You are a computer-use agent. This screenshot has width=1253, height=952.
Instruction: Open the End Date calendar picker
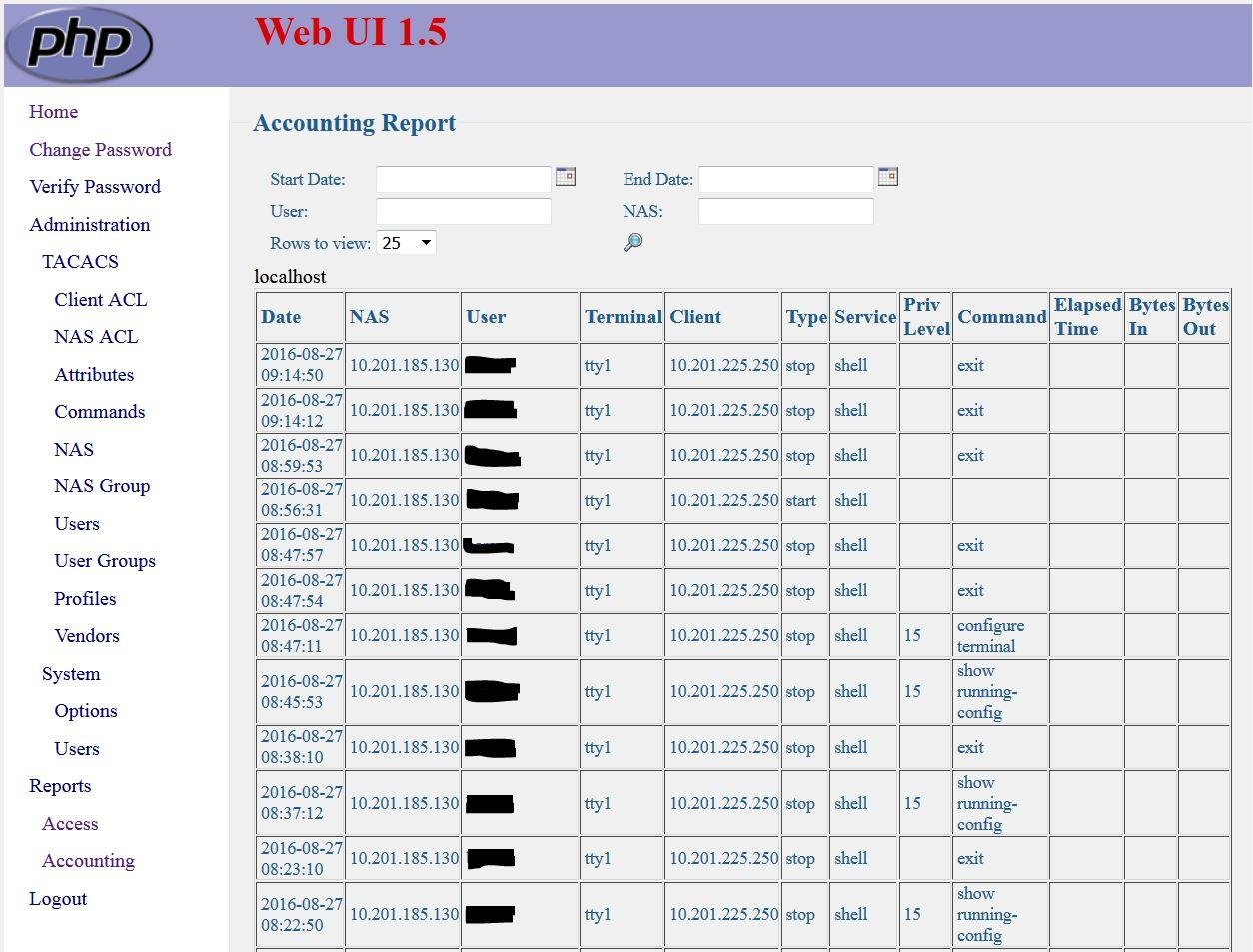(888, 176)
